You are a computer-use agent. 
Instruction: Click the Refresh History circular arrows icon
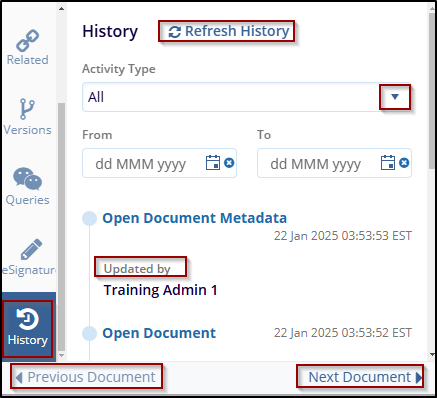[175, 32]
